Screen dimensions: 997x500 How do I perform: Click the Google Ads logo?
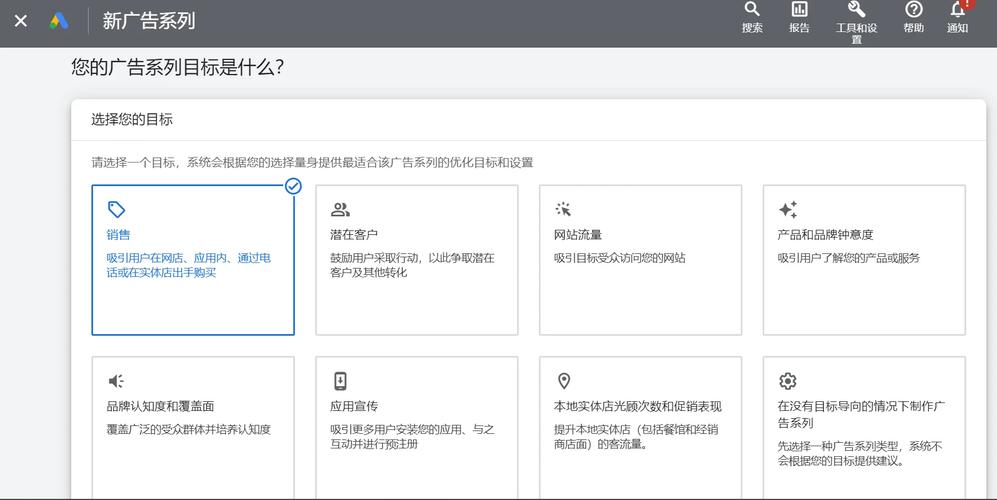tap(58, 21)
